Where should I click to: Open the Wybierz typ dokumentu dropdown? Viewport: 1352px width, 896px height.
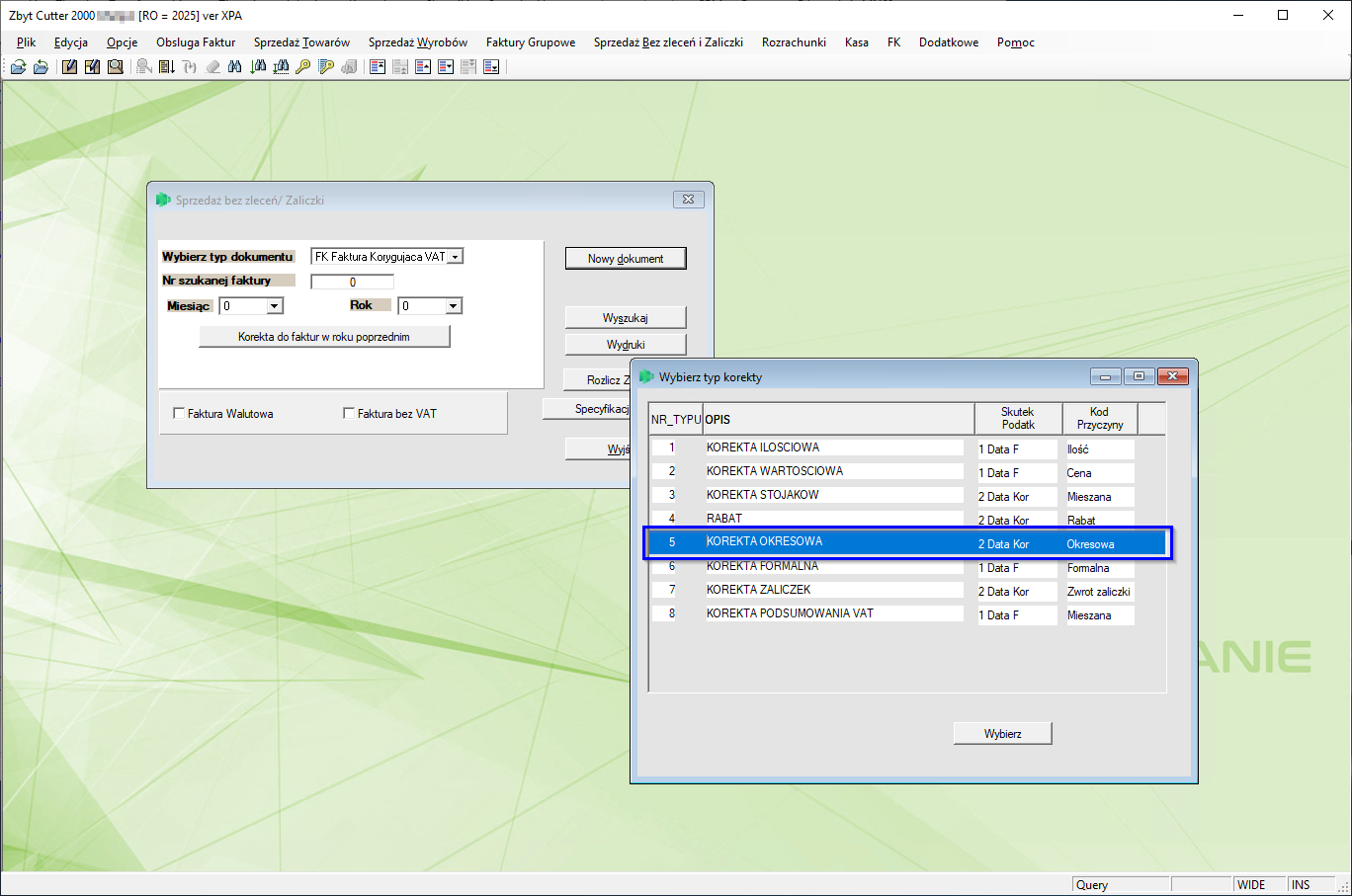(x=455, y=257)
